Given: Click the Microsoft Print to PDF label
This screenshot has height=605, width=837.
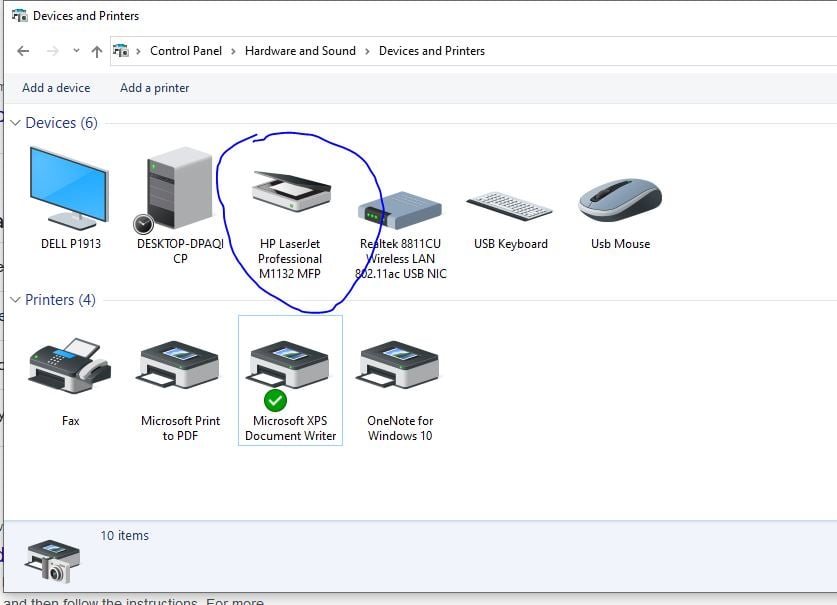Looking at the screenshot, I should click(x=180, y=428).
